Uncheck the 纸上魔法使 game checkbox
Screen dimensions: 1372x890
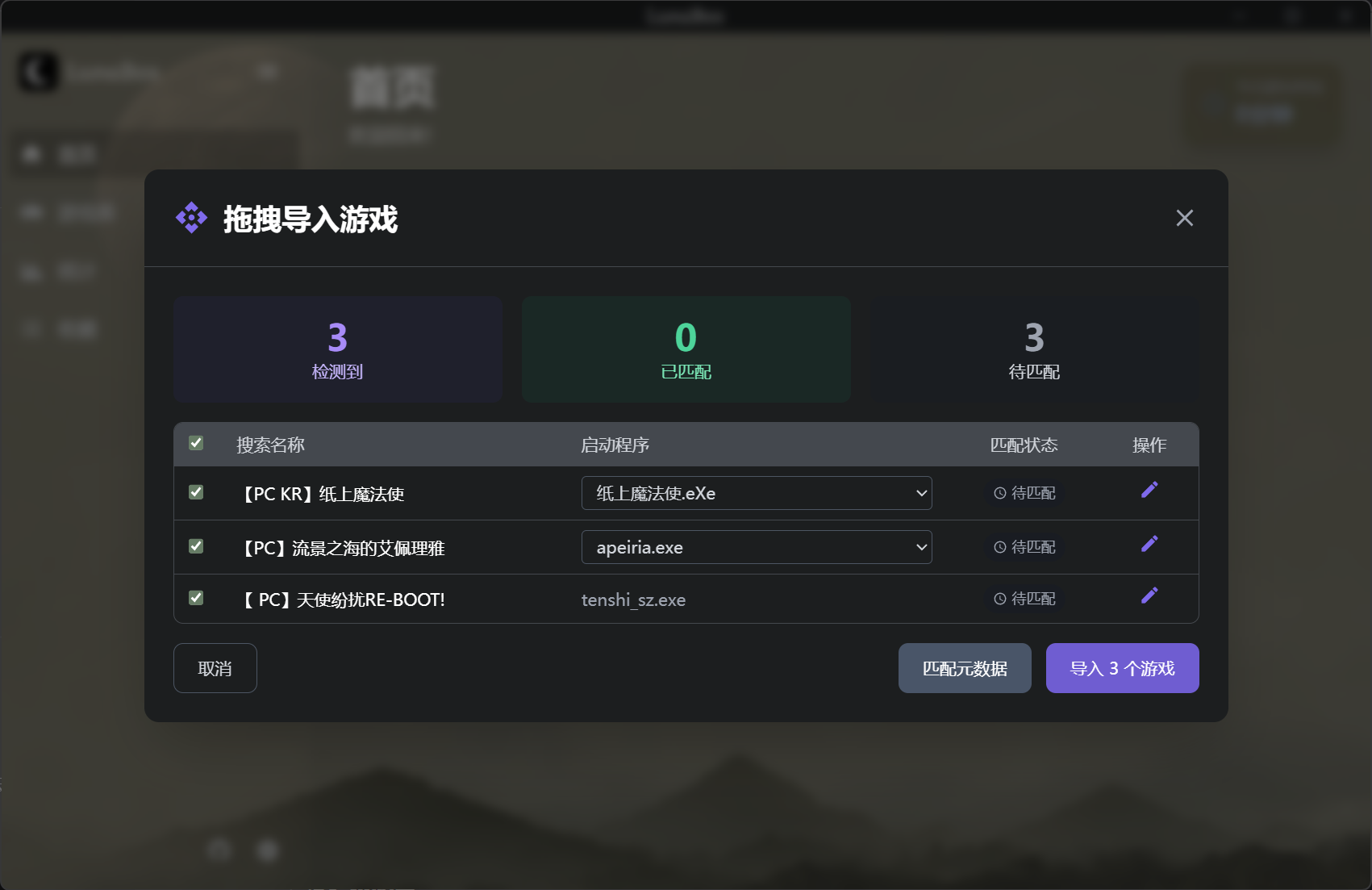[x=196, y=492]
